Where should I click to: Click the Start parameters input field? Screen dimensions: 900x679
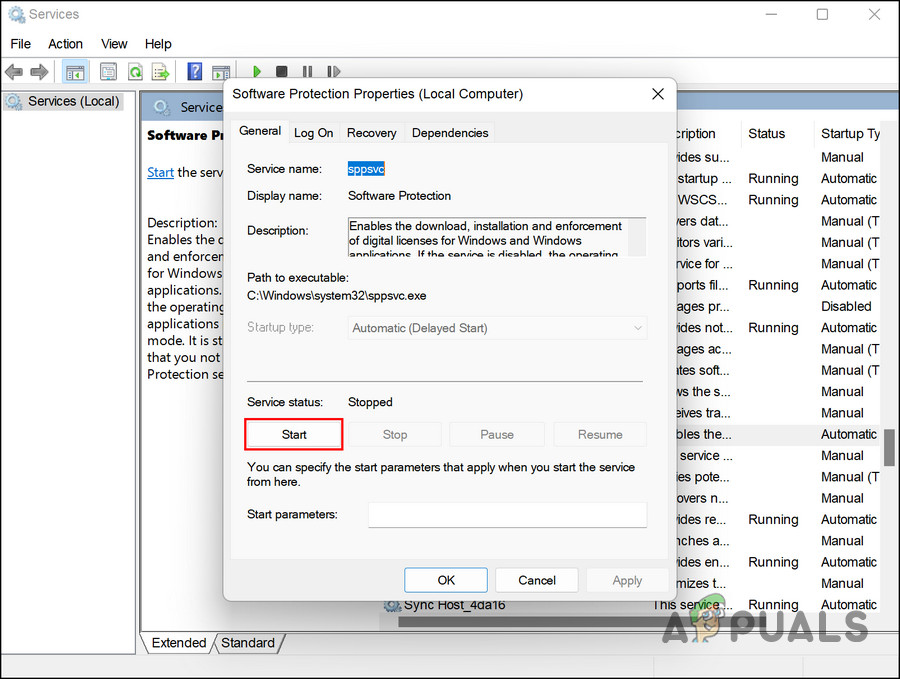point(507,515)
